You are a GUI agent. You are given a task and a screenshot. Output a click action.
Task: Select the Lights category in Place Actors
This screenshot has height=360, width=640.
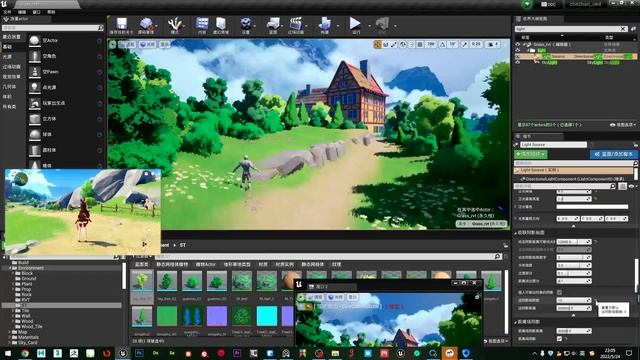point(7,57)
